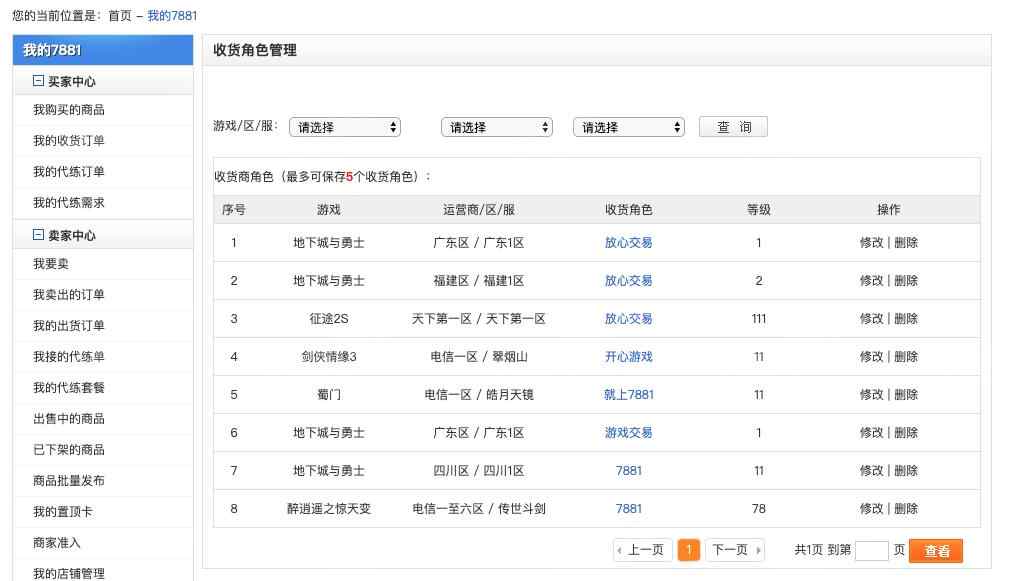This screenshot has width=1018, height=581.
Task: Click 删除 for 醉逍遥之惊天变 row
Action: (x=906, y=509)
